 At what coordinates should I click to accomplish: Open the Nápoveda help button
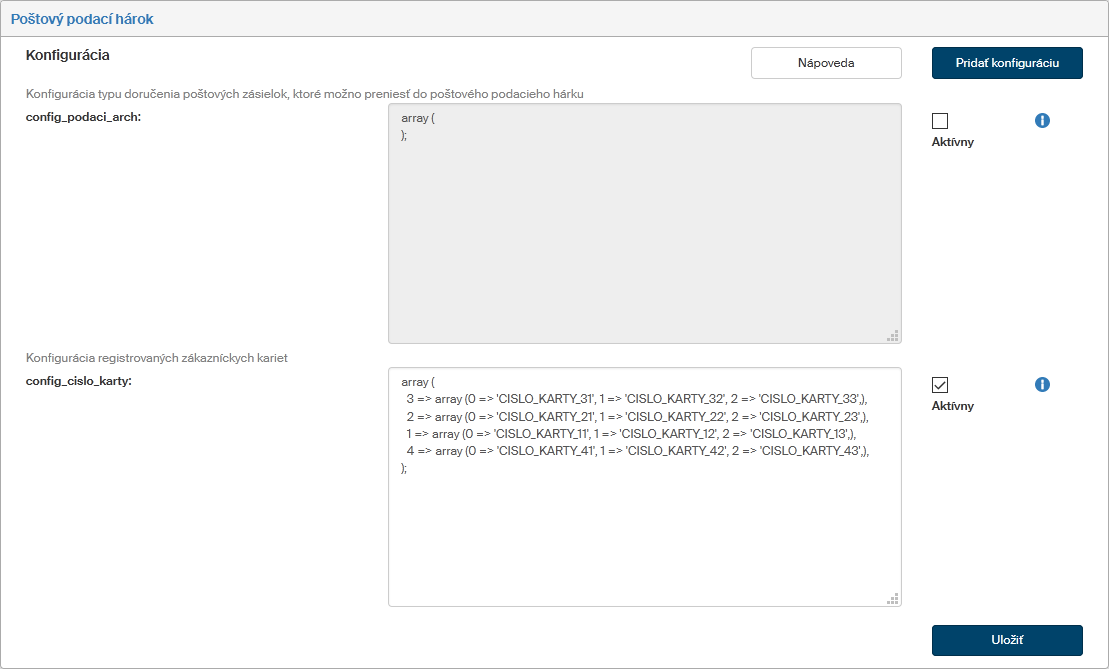pos(826,63)
